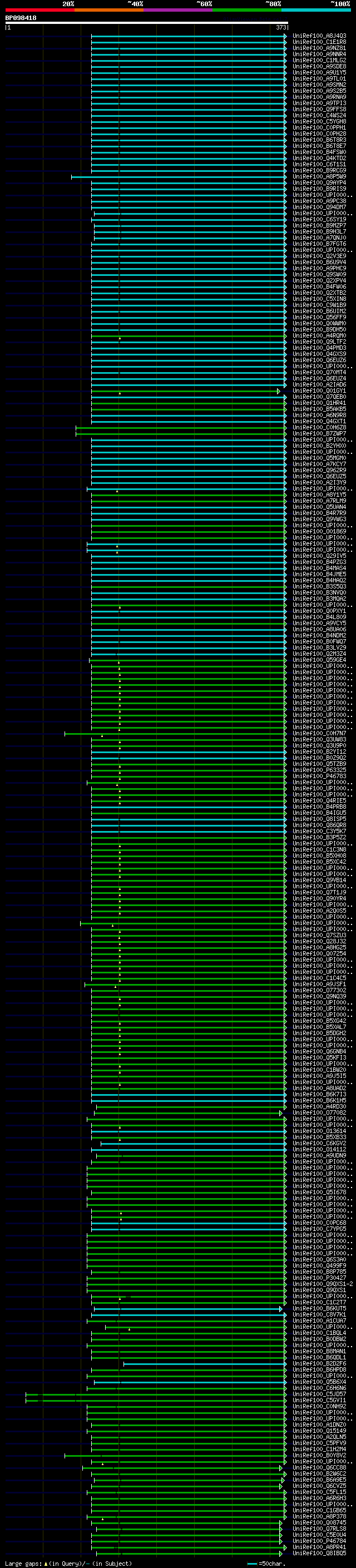The width and height of the screenshot is (356, 1568).
Task: Click hit label UniRef100_A9RNA9
Action: [319, 97]
